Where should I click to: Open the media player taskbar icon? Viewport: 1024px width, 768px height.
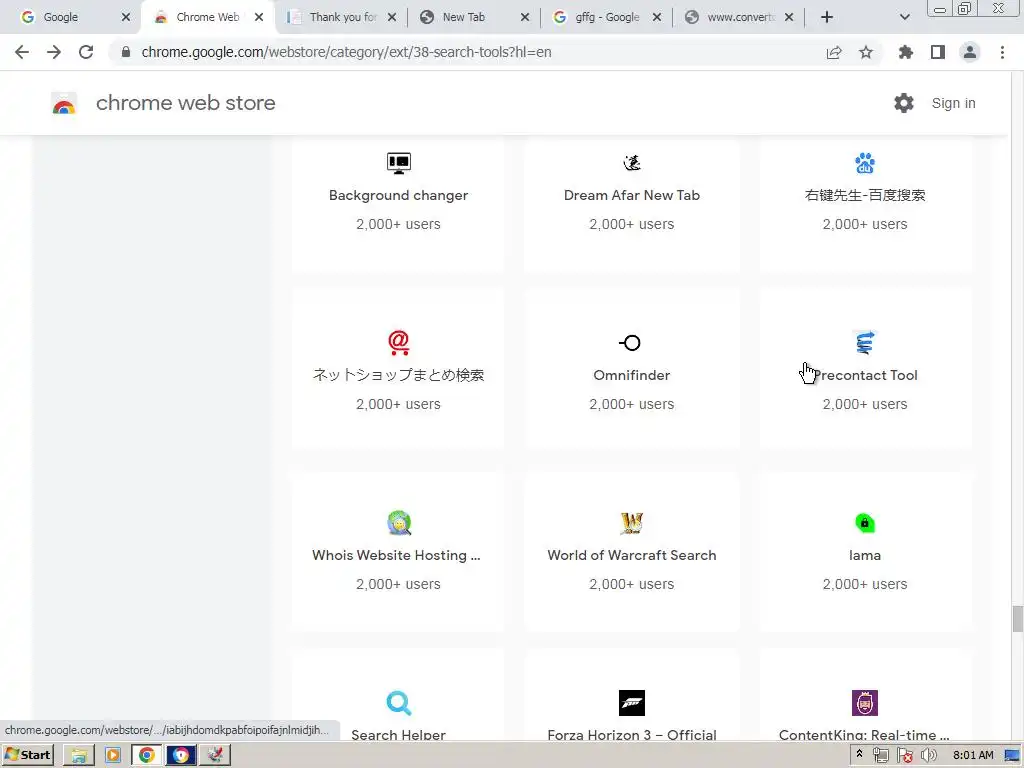click(113, 755)
